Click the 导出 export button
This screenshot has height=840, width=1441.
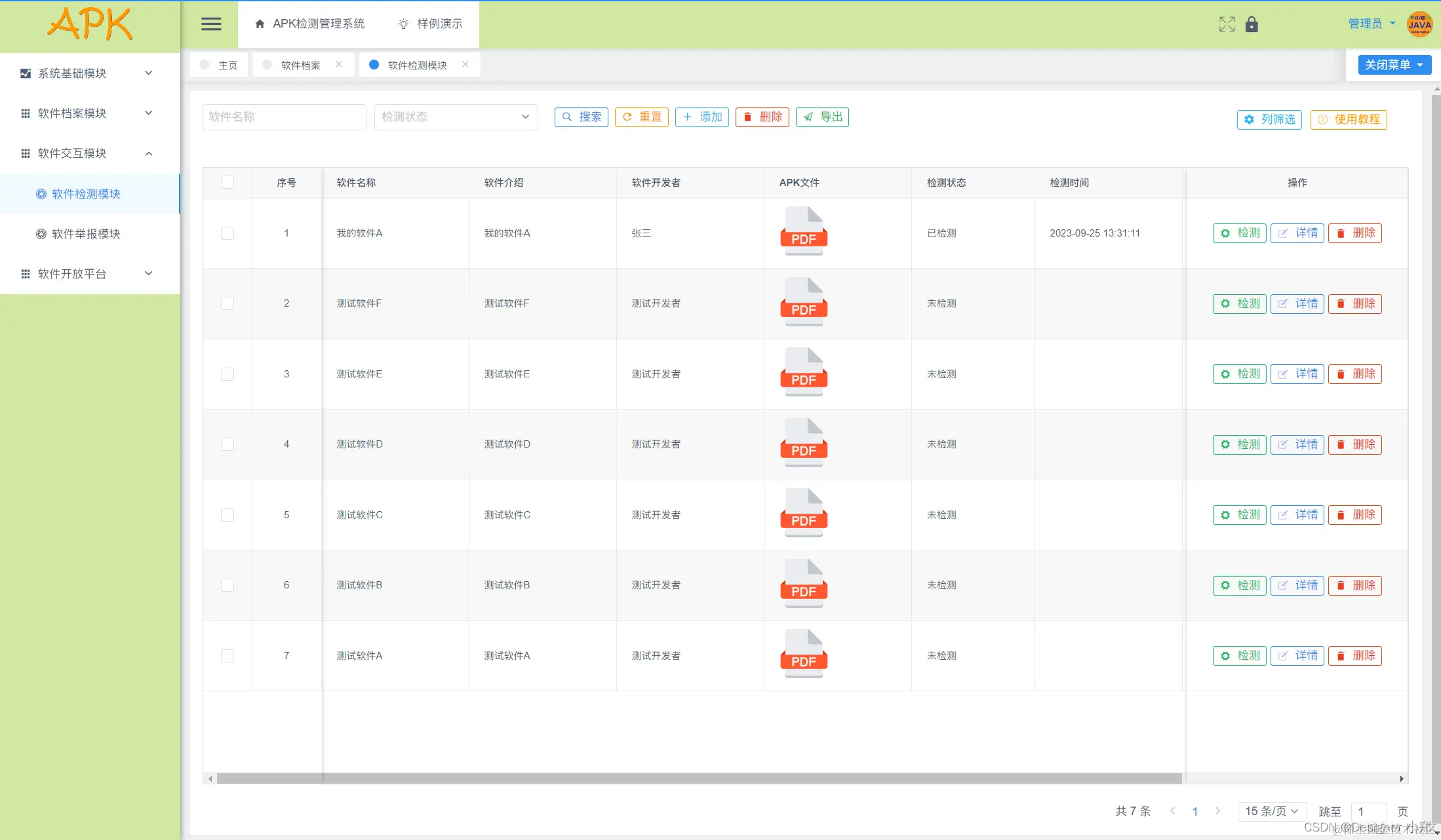click(x=822, y=117)
